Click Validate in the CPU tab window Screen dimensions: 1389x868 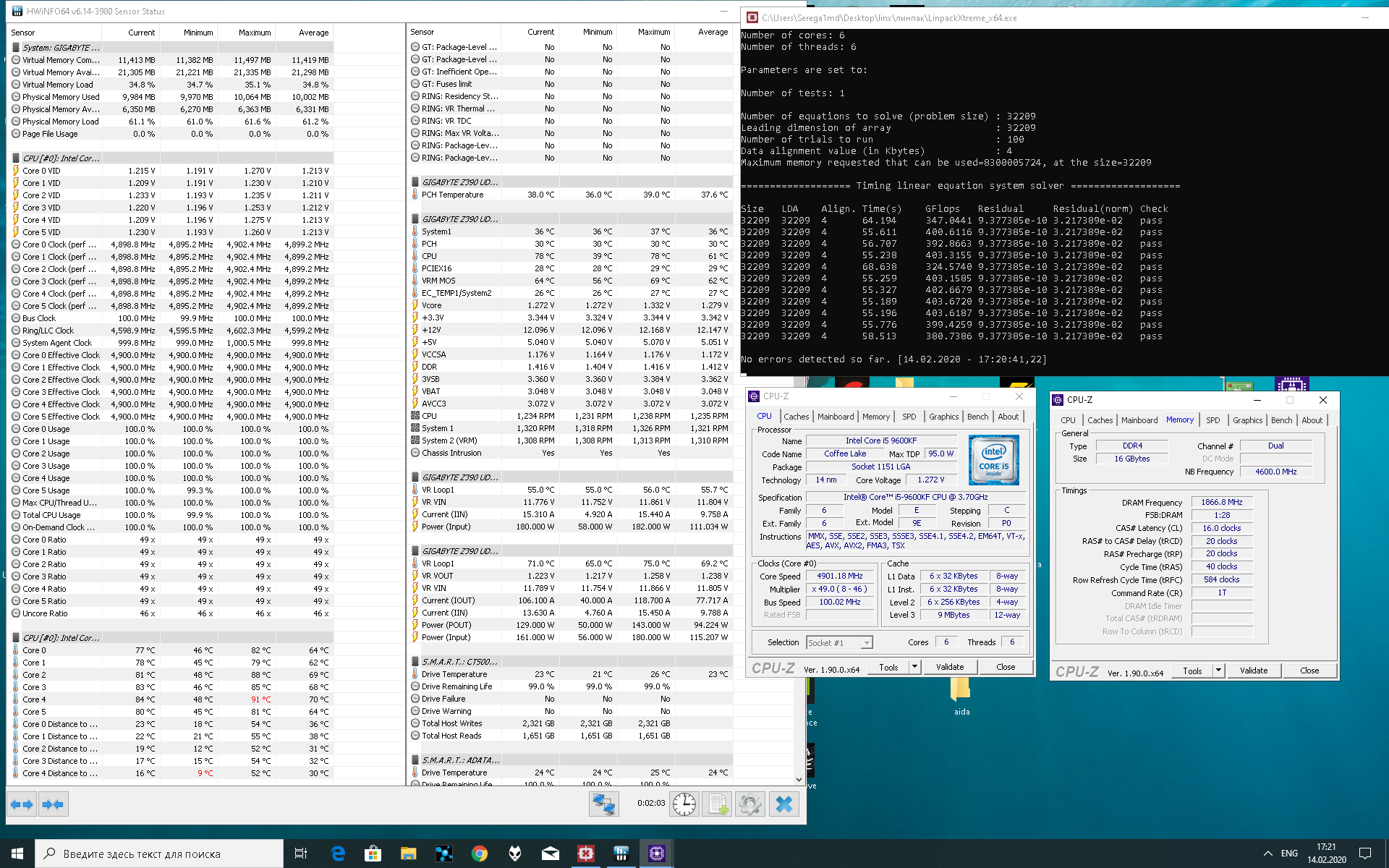pos(949,667)
